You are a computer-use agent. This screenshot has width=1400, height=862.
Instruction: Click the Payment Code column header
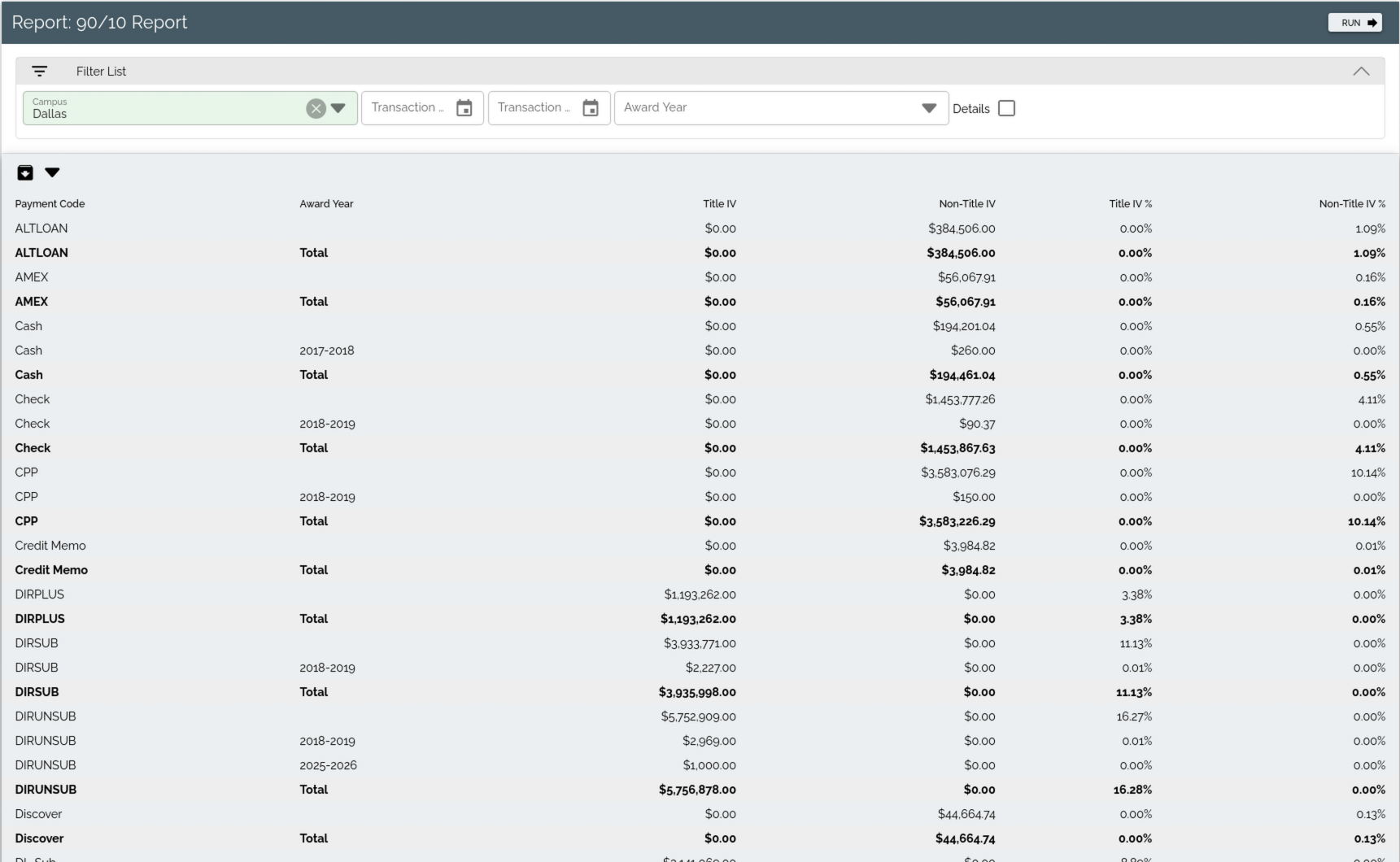click(50, 203)
